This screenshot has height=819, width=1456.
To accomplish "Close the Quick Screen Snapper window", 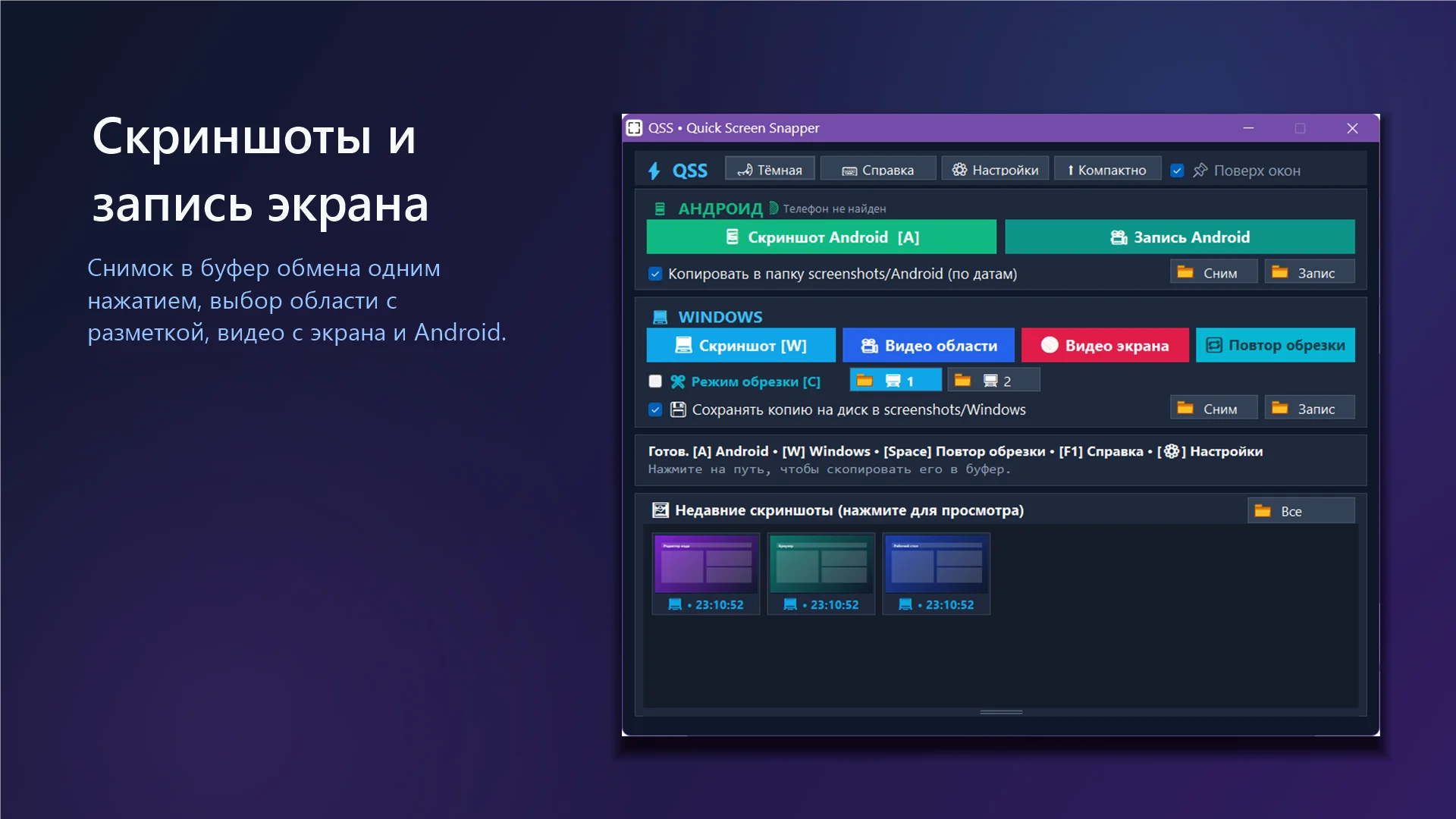I will [x=1352, y=128].
